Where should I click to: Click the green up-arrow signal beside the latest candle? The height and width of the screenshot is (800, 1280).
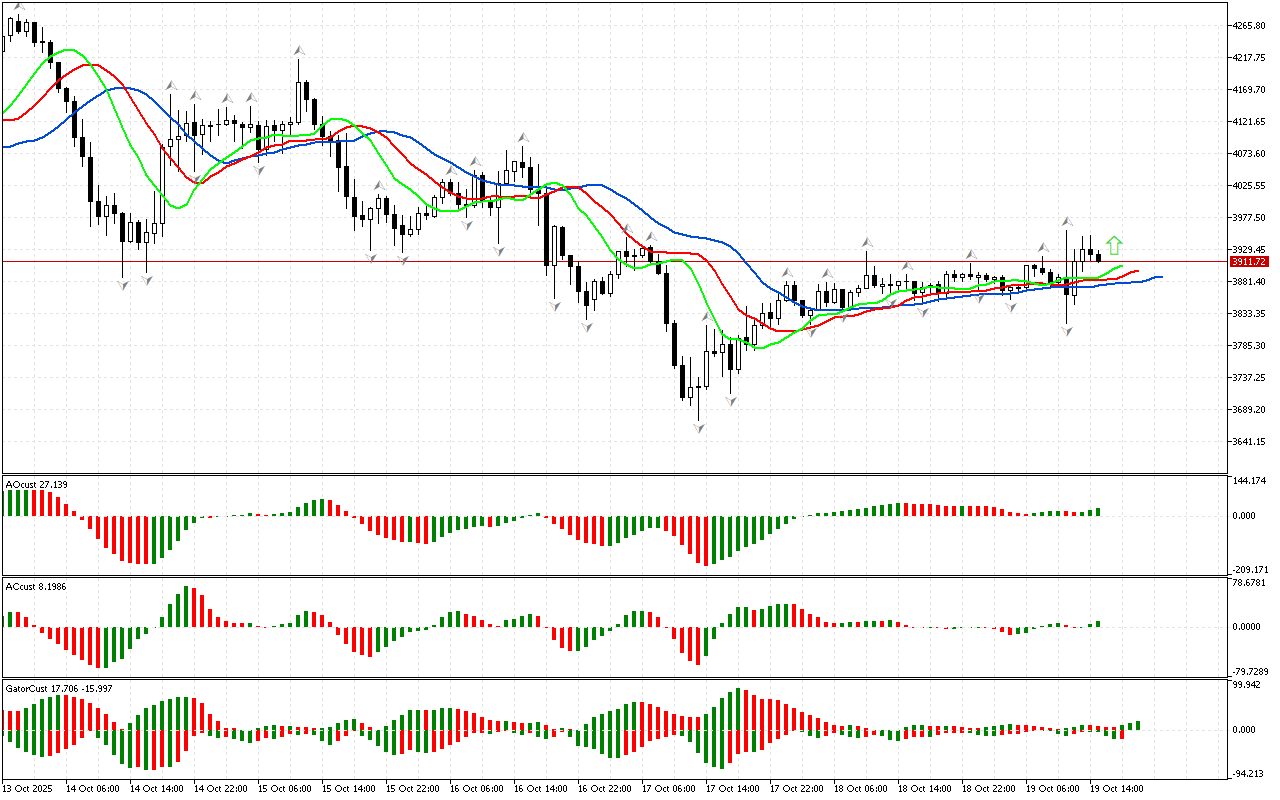point(1114,246)
